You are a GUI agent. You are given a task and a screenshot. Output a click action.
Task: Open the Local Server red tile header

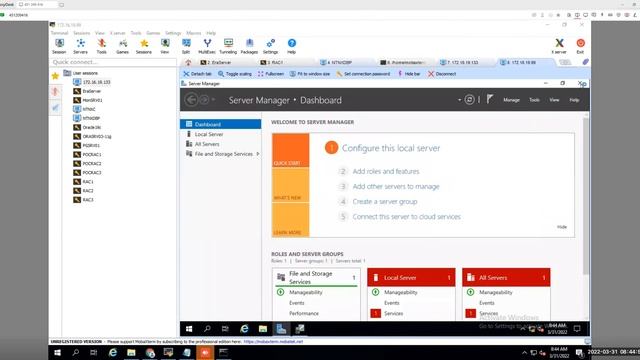tap(411, 278)
